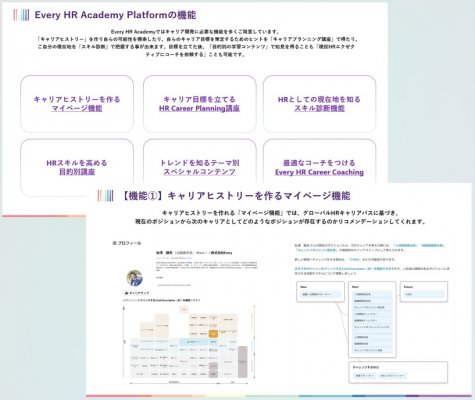
Task: Click the HRスキルを高める card text
Action: [77, 163]
